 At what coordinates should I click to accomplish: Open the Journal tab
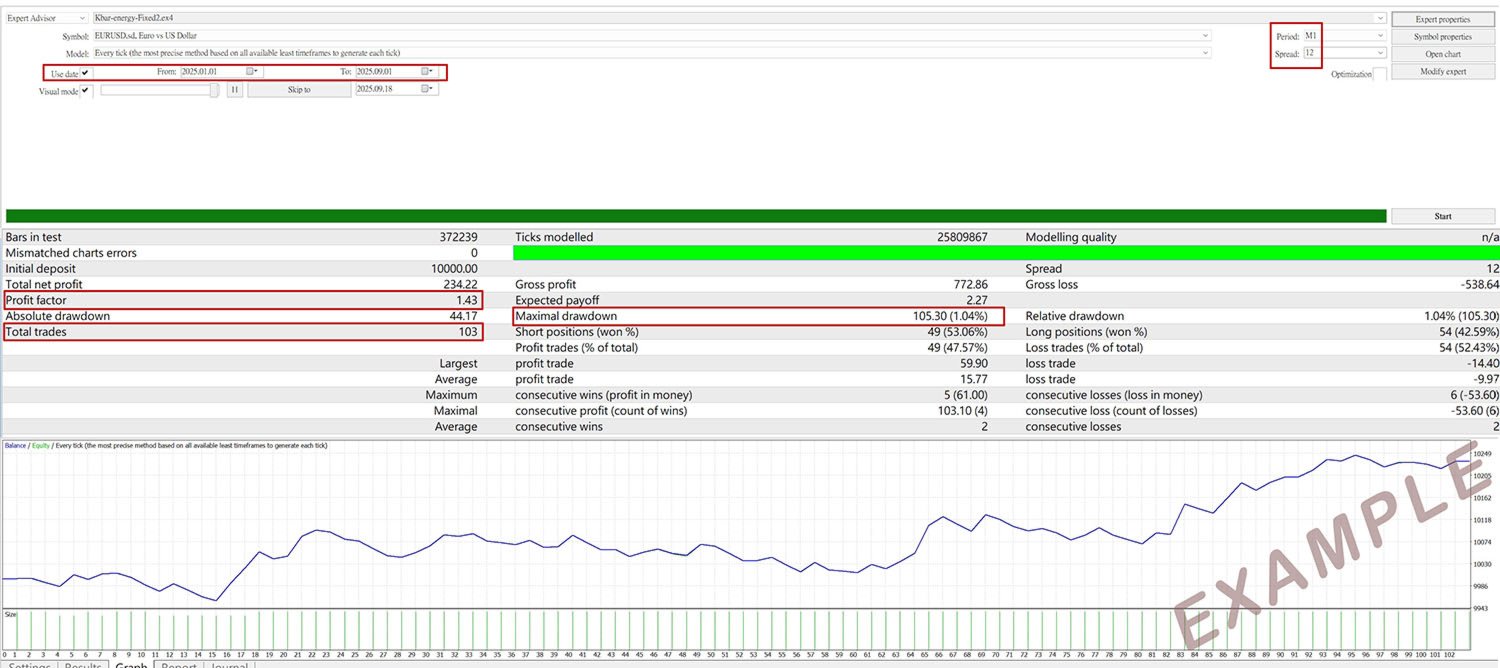[229, 666]
